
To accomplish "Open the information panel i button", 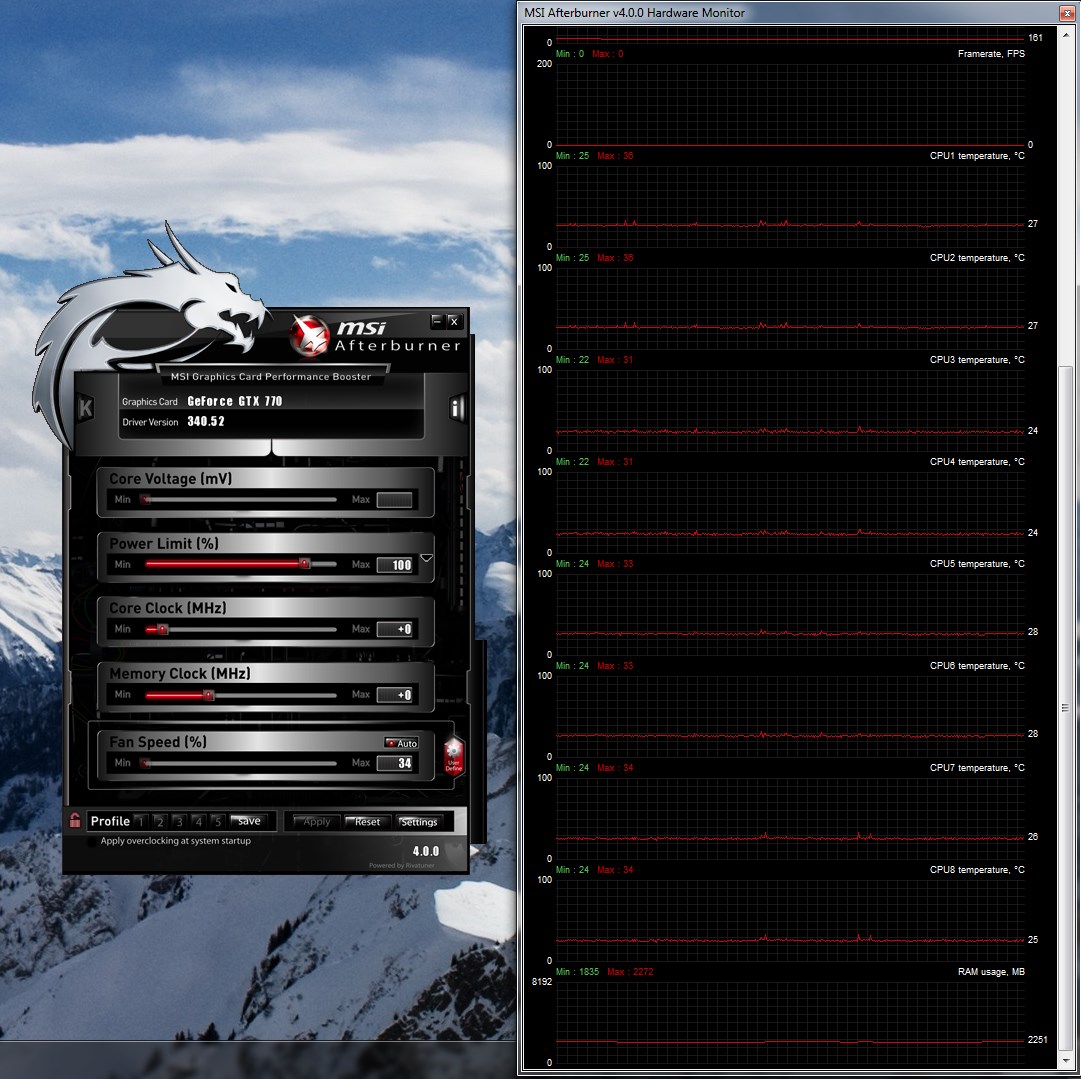I will (456, 407).
